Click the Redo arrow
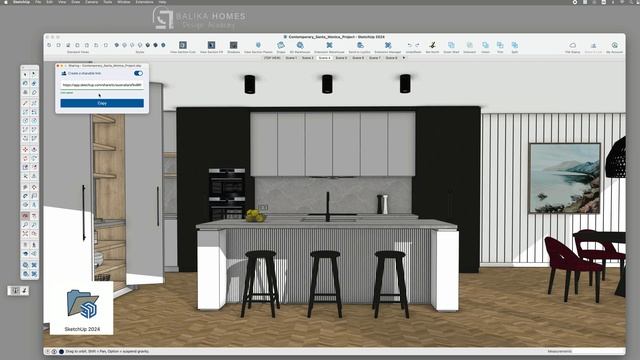Screen dimensions: 640x360 click(417, 45)
